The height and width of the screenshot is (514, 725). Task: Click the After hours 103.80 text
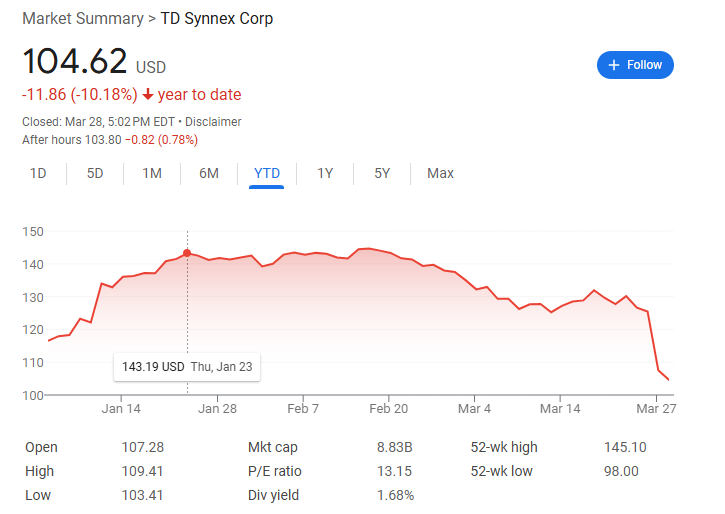click(x=72, y=140)
